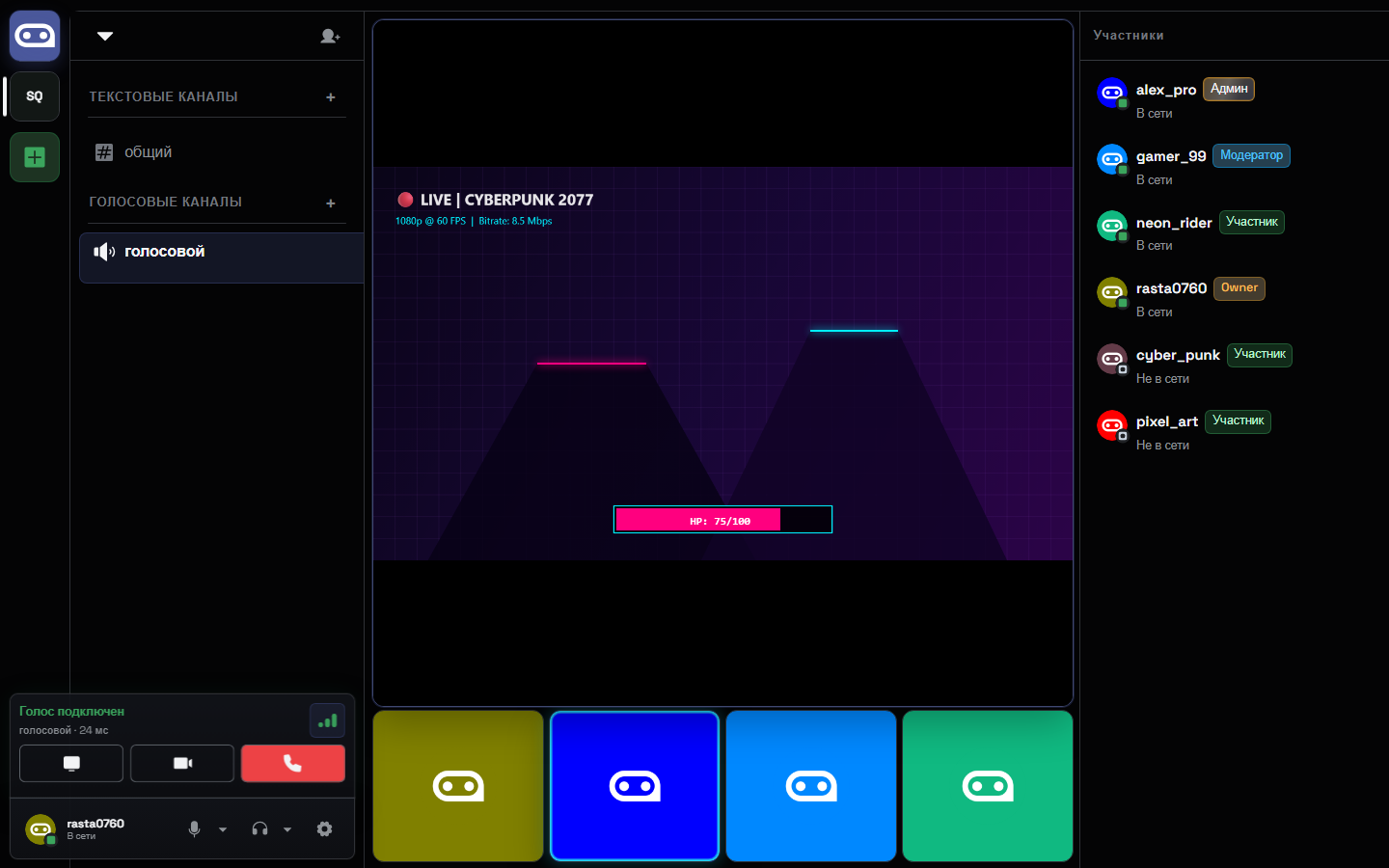
Task: Click cyber_punk's Участник role badge
Action: (x=1260, y=355)
